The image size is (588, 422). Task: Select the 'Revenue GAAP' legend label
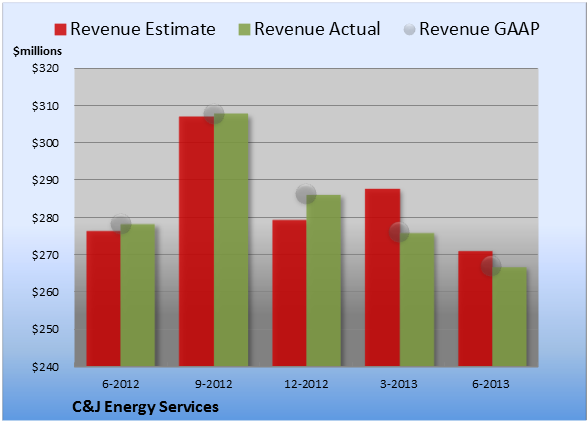coord(479,29)
